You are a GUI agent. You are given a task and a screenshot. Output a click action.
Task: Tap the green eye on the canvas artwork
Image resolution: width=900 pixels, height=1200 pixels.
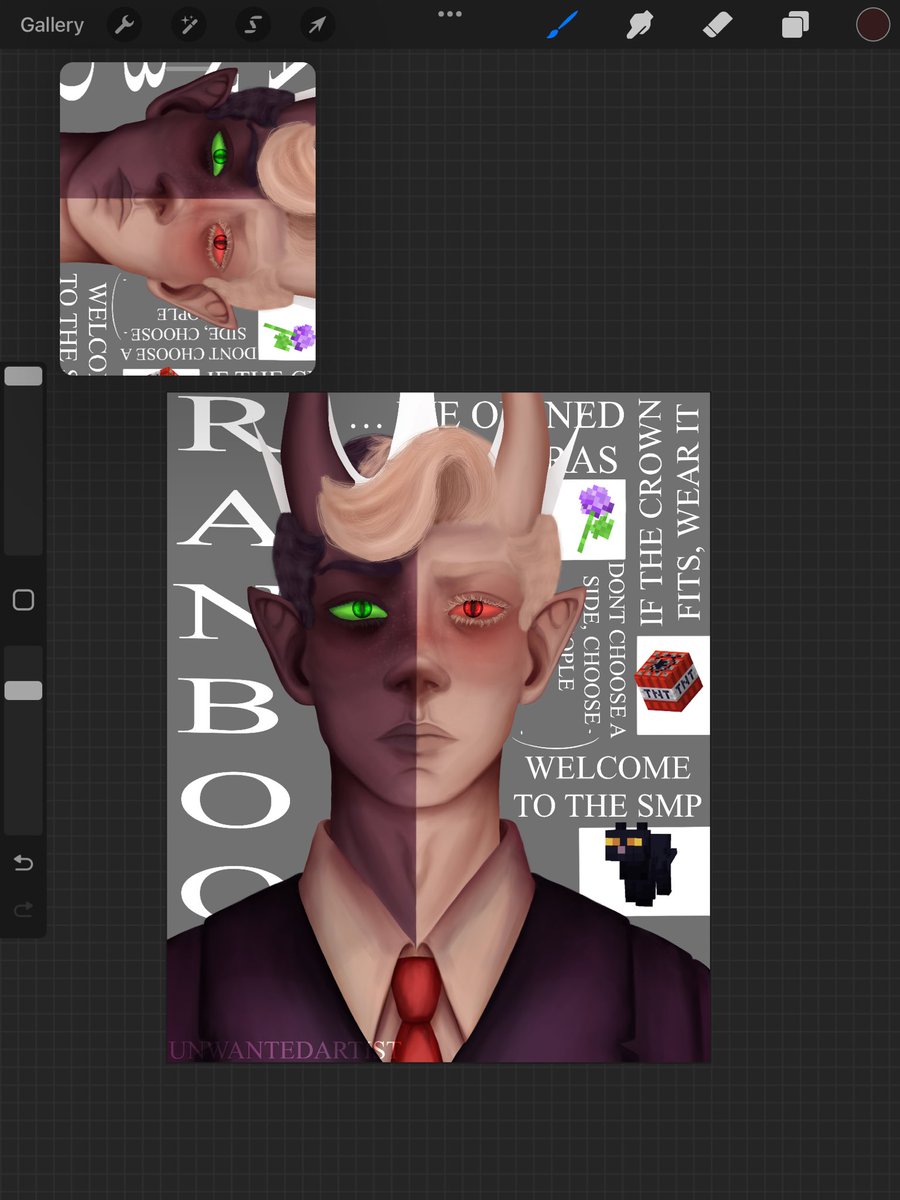pos(359,608)
